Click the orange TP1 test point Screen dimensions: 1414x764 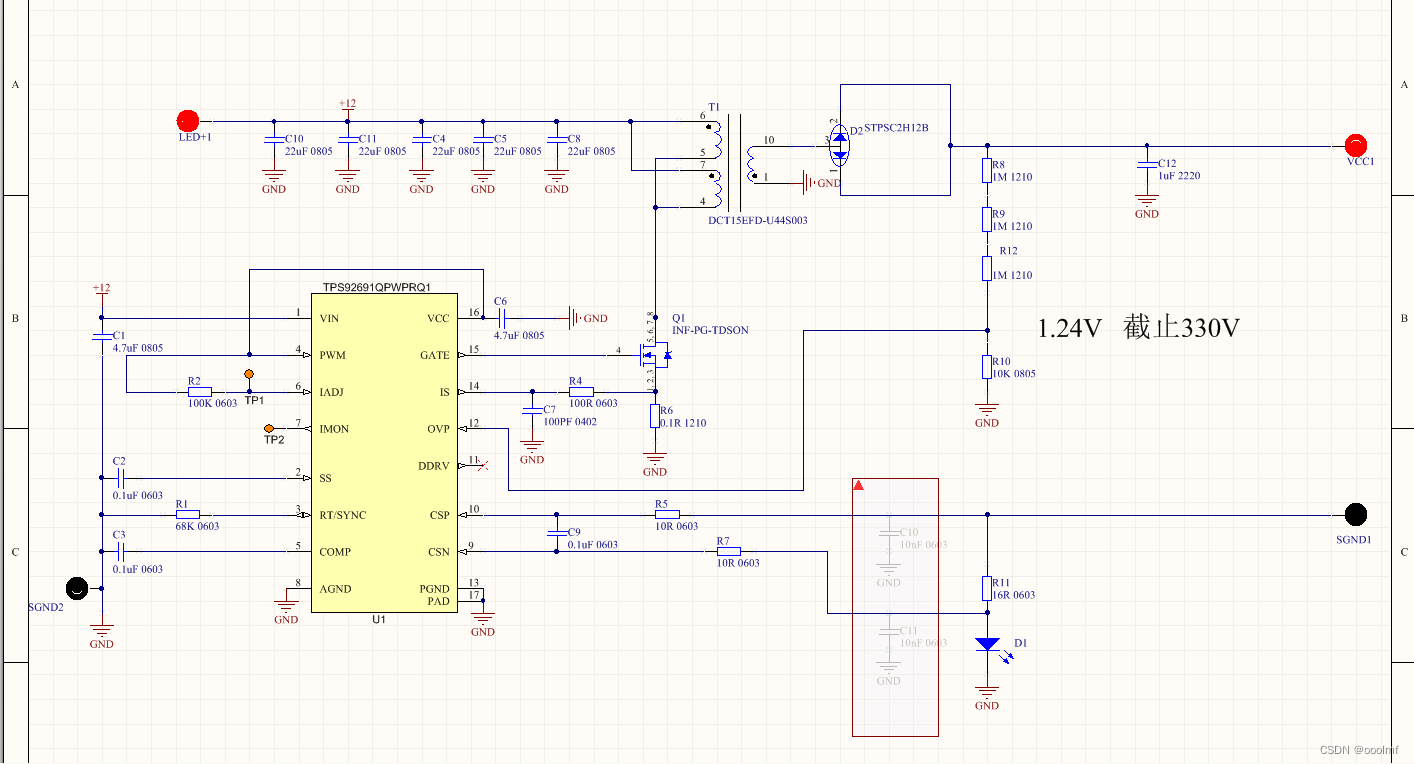[x=249, y=374]
